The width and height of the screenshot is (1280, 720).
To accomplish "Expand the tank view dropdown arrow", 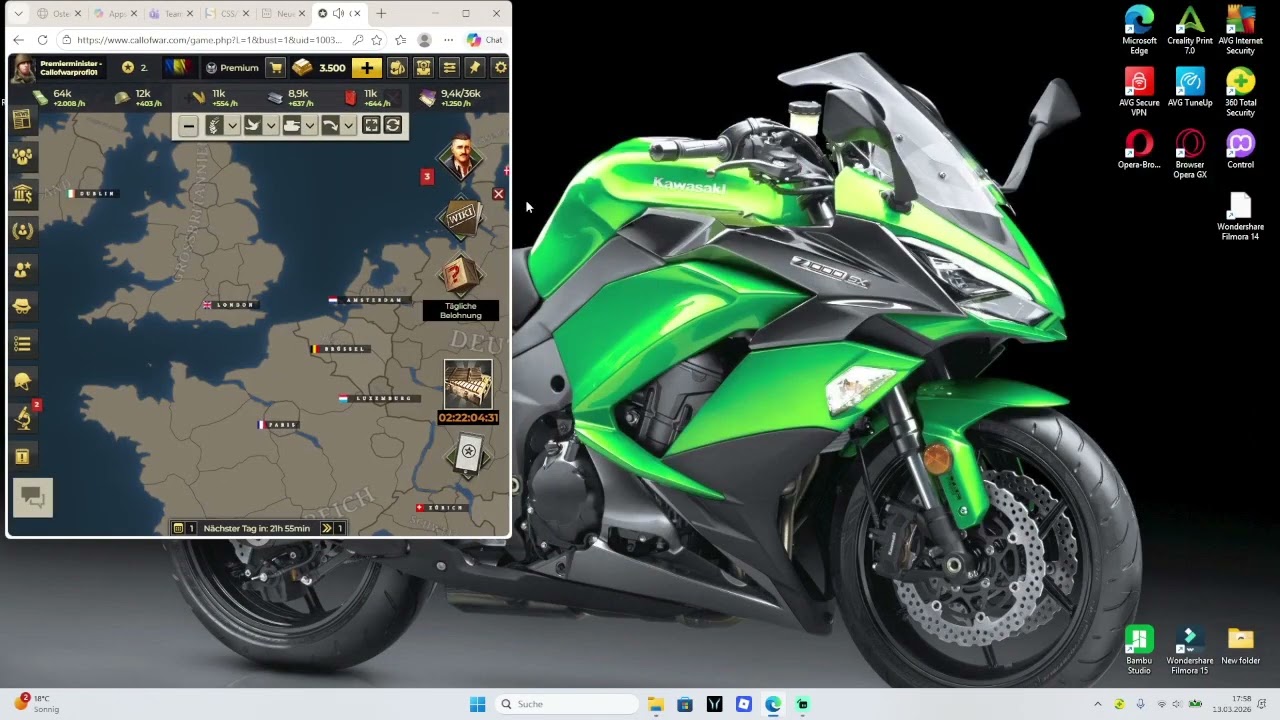I will [310, 126].
